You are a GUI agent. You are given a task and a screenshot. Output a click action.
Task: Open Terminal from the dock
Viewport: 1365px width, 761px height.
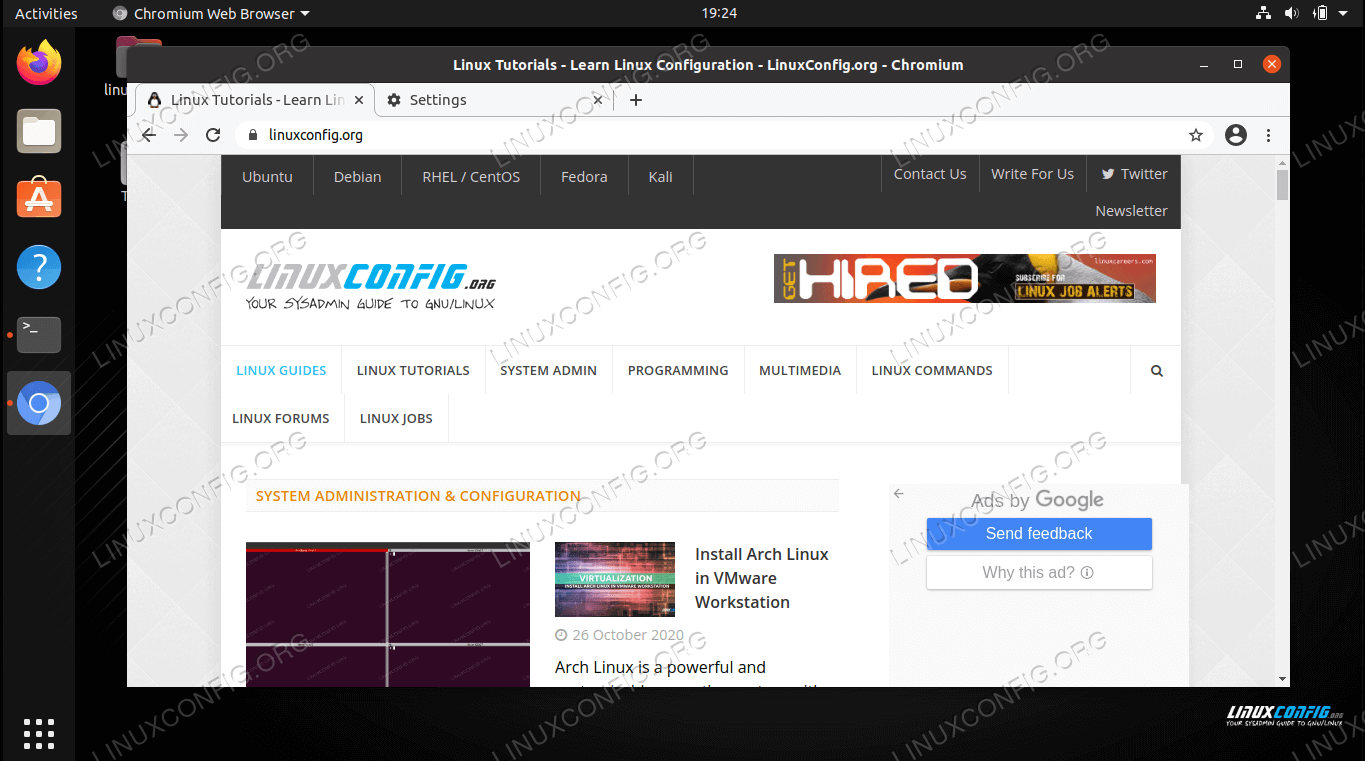[x=39, y=335]
